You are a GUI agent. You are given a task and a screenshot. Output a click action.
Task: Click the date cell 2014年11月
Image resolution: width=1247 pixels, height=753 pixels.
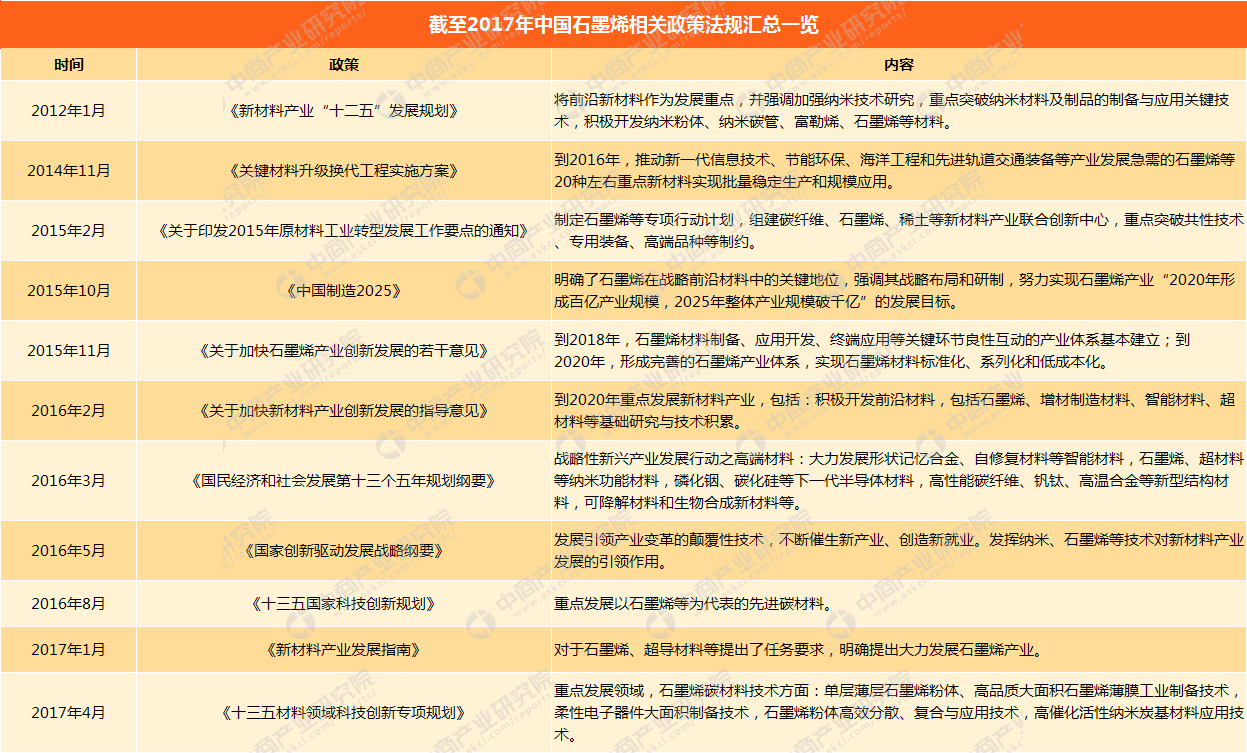click(x=68, y=171)
